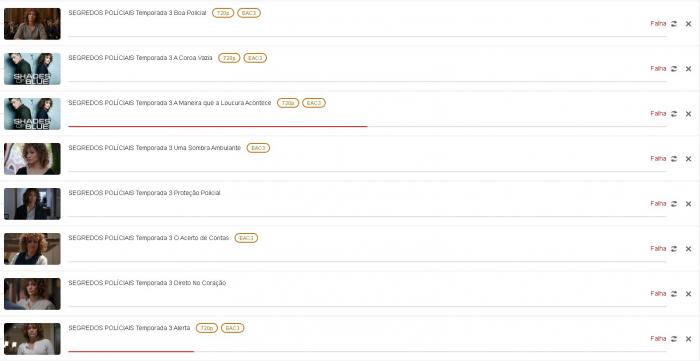Click EAC3 badge on O Acerto de Contas
Viewport: 700px width, 361px height.
246,238
